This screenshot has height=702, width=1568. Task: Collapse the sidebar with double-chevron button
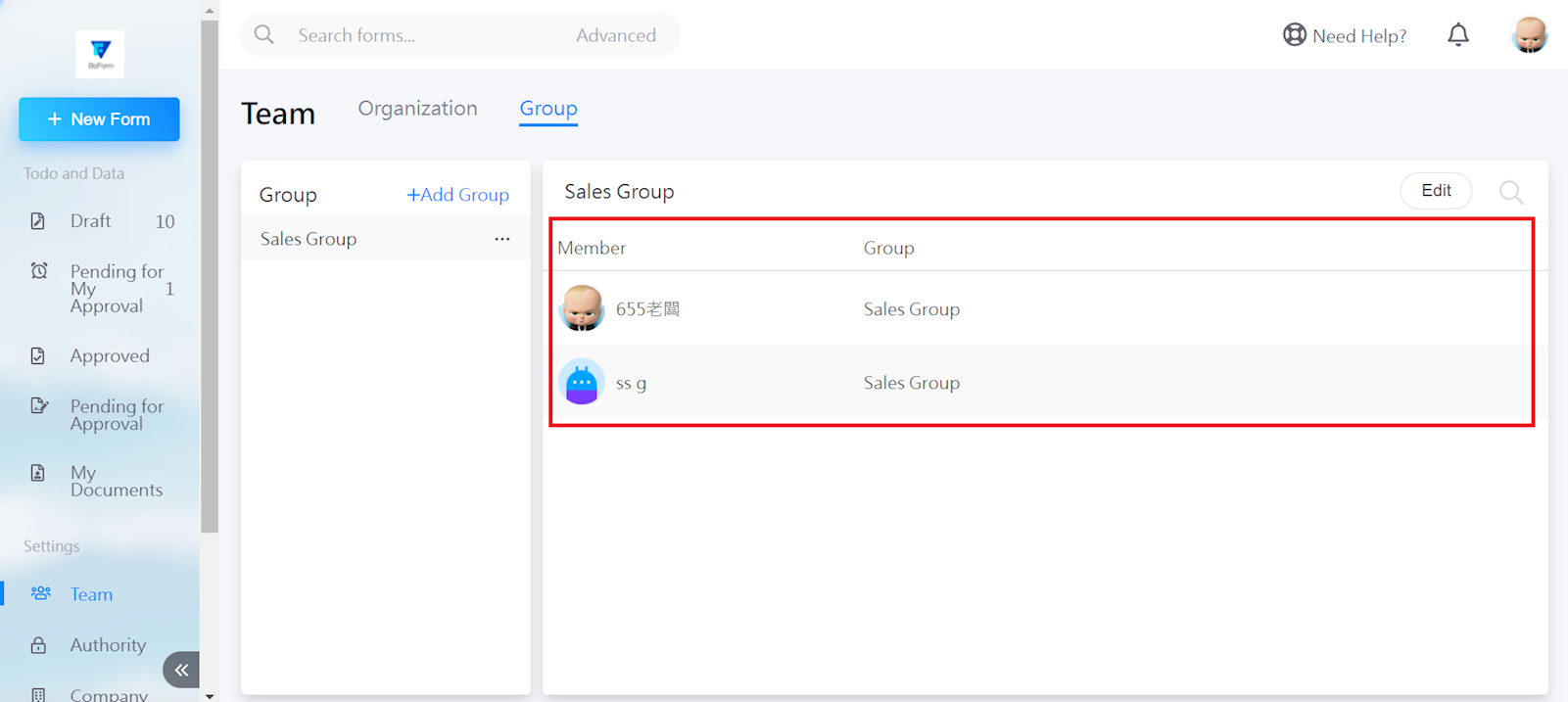pyautogui.click(x=181, y=670)
